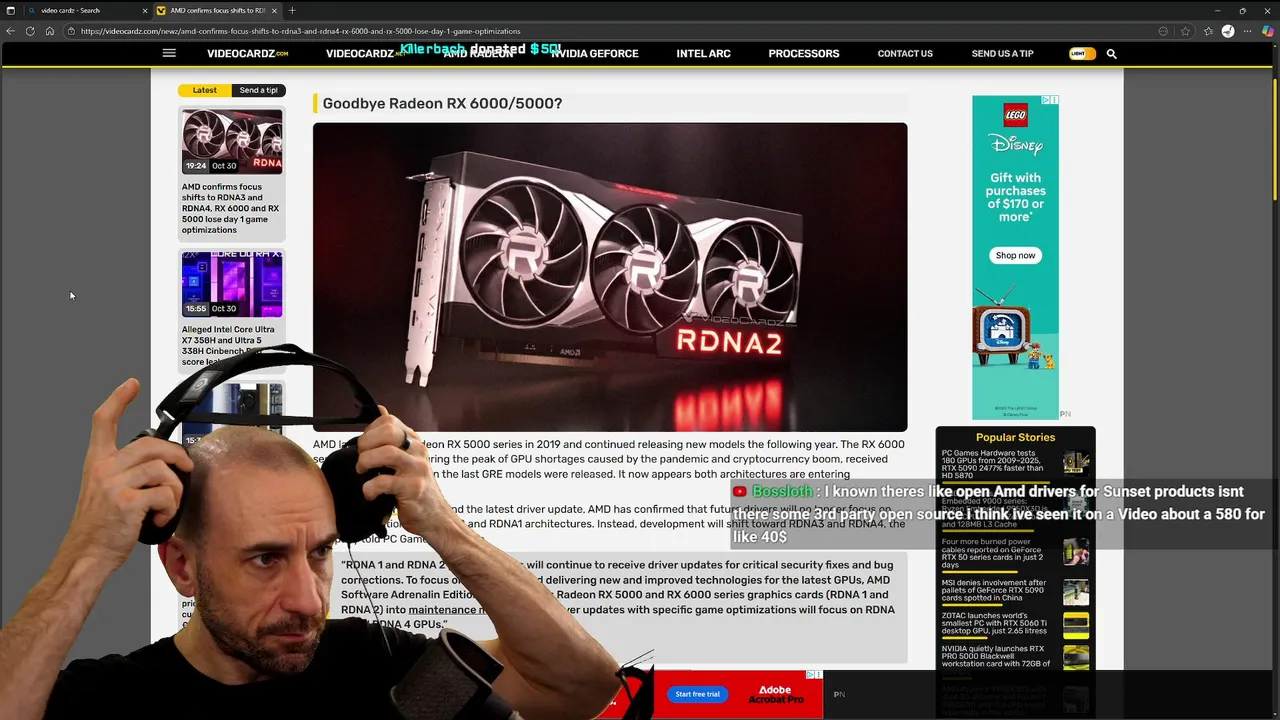Image resolution: width=1280 pixels, height=720 pixels.
Task: Open 'NVIDIA quietly launches RTX PRO 5000' story
Action: point(996,656)
